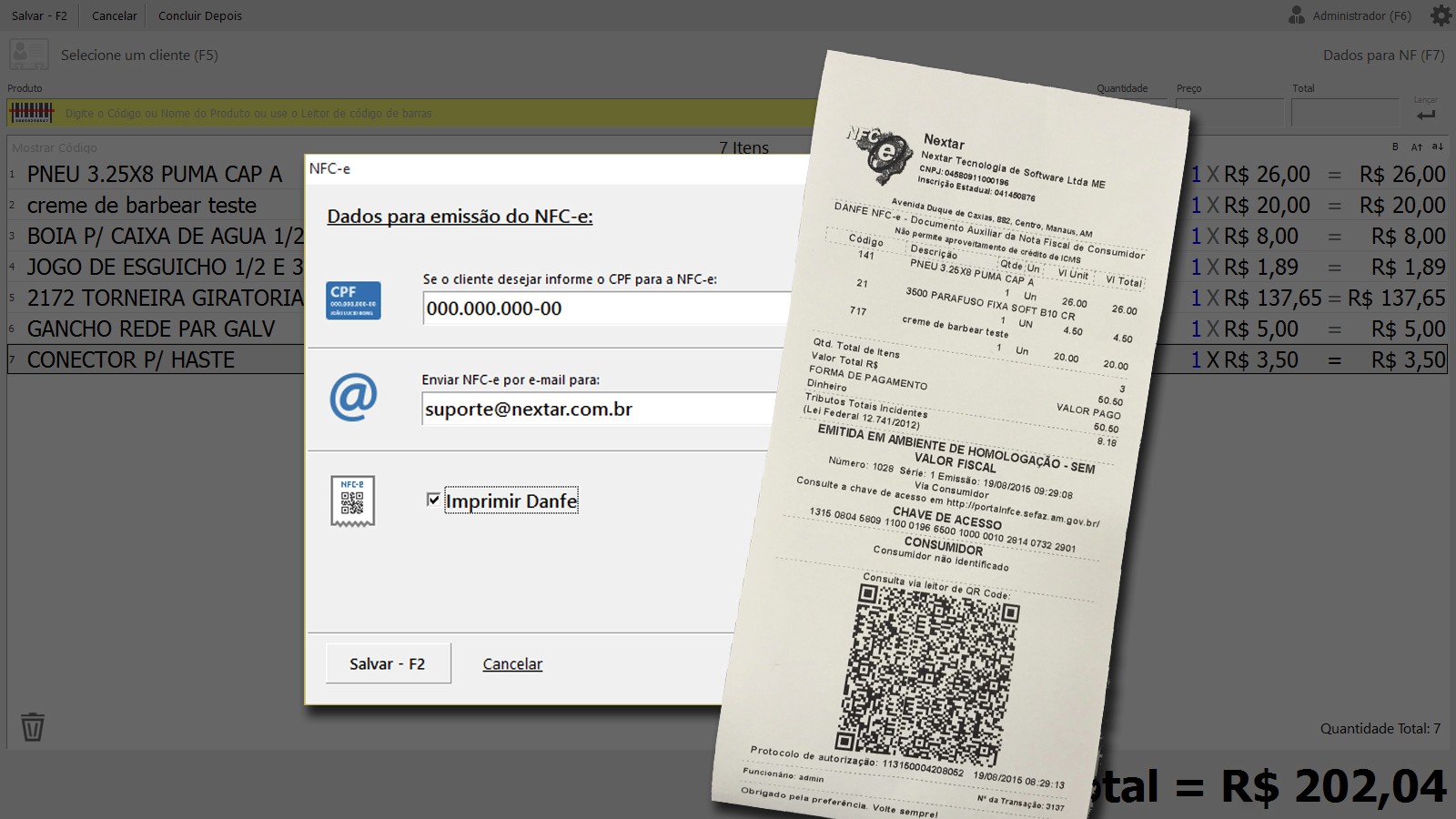Click the Lançar enter arrow icon
Viewport: 1456px width, 819px height.
[1426, 115]
